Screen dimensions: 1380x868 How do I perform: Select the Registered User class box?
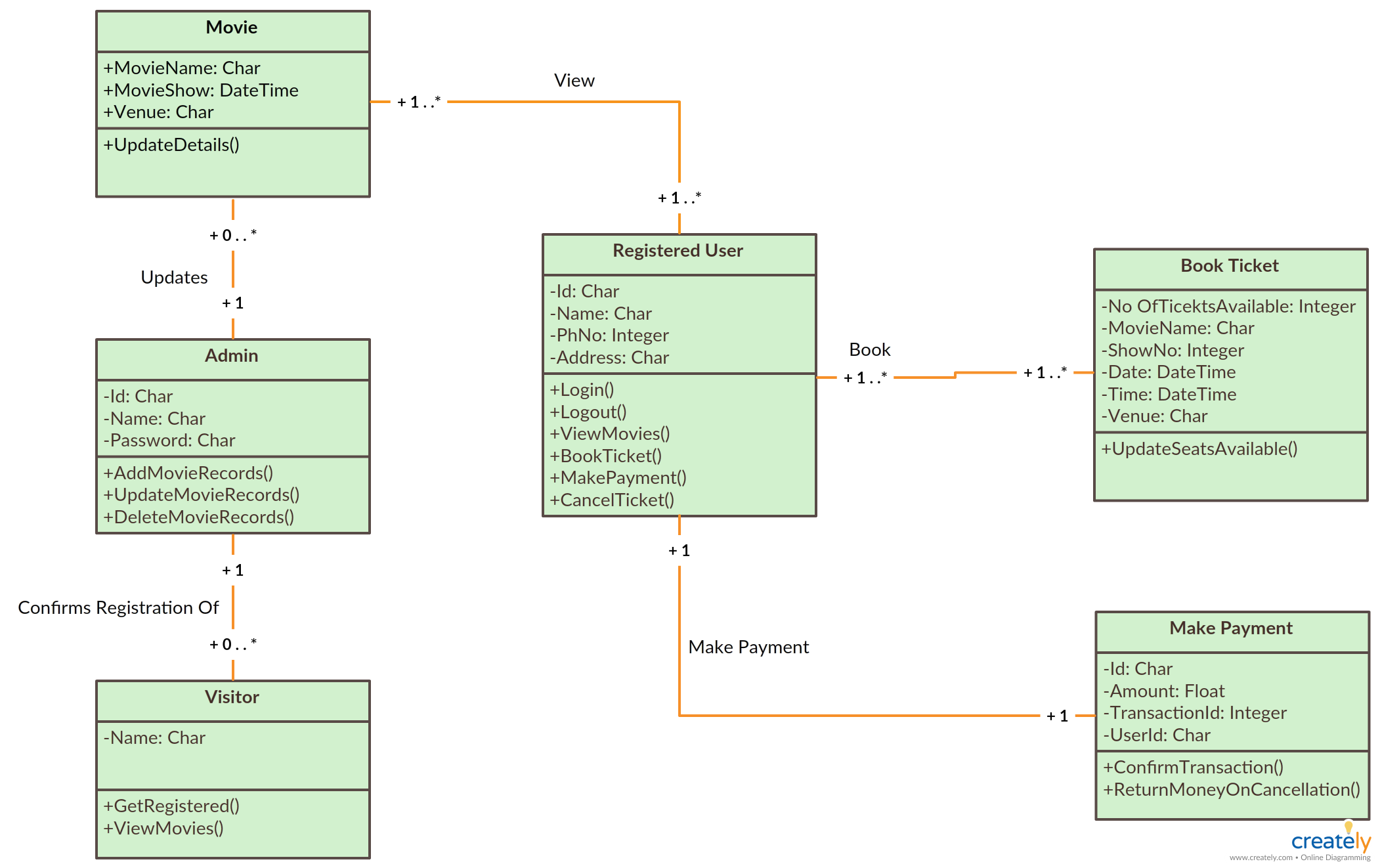coord(648,399)
